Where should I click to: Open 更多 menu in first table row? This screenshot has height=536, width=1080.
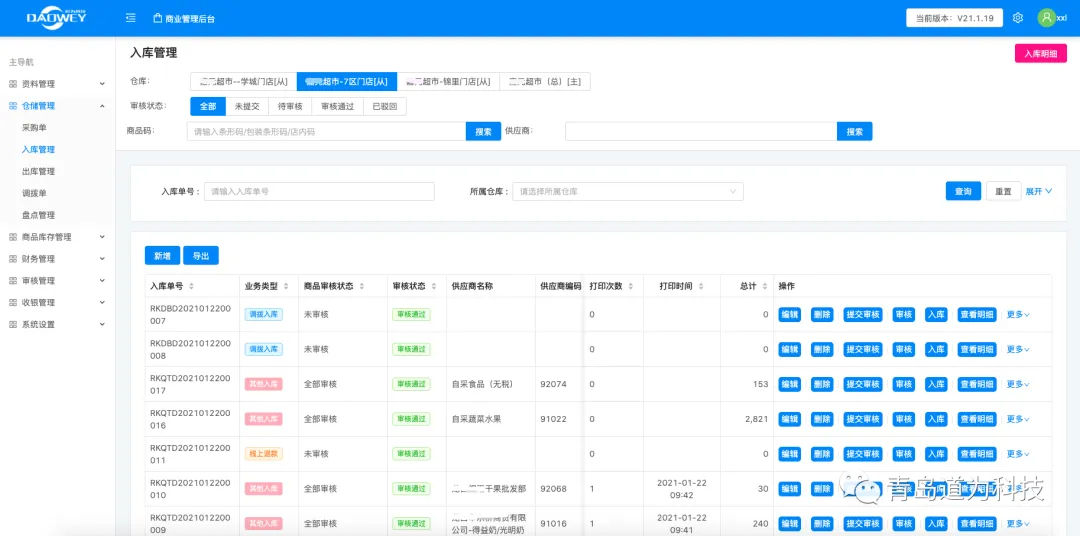pyautogui.click(x=1017, y=315)
